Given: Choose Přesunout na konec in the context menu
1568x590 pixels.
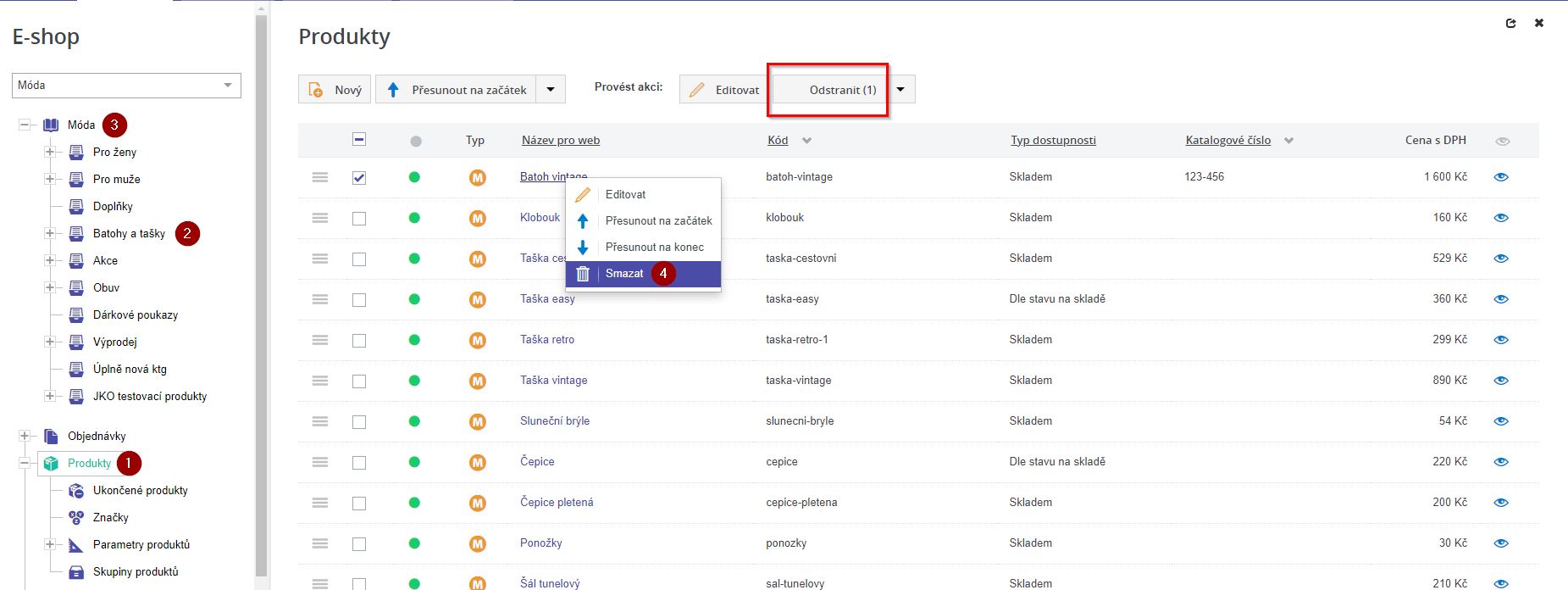Looking at the screenshot, I should pos(654,248).
